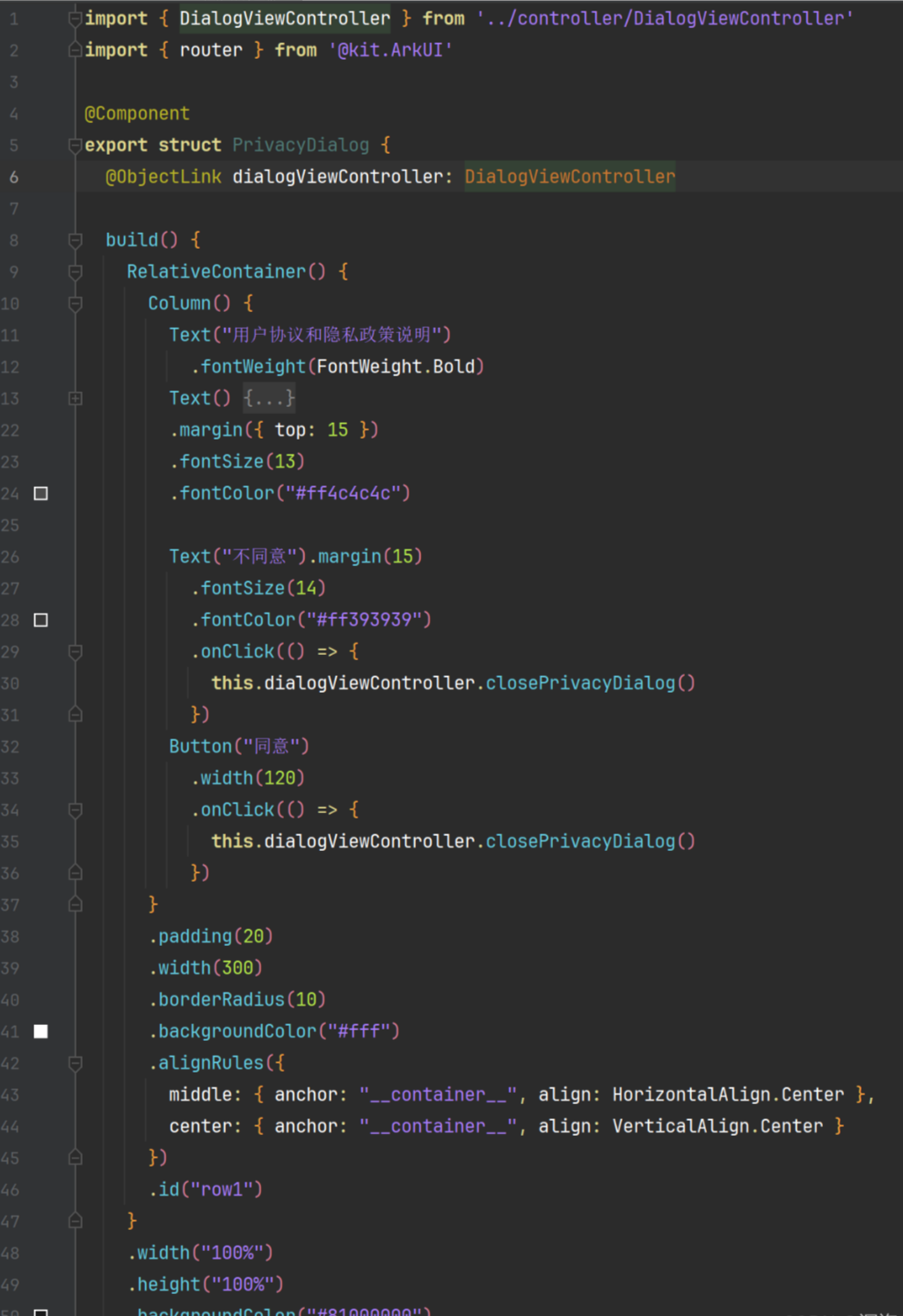
Task: Click line number 48 in the gutter
Action: click(11, 1253)
